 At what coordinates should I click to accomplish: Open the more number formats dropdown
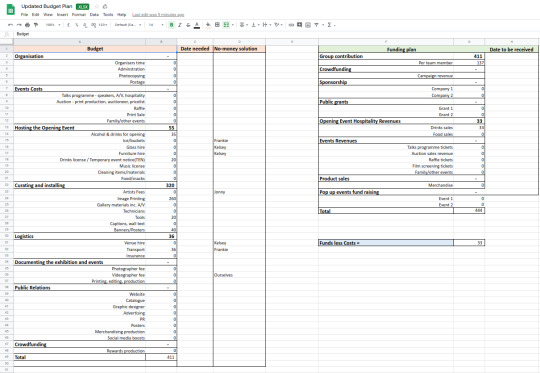103,25
